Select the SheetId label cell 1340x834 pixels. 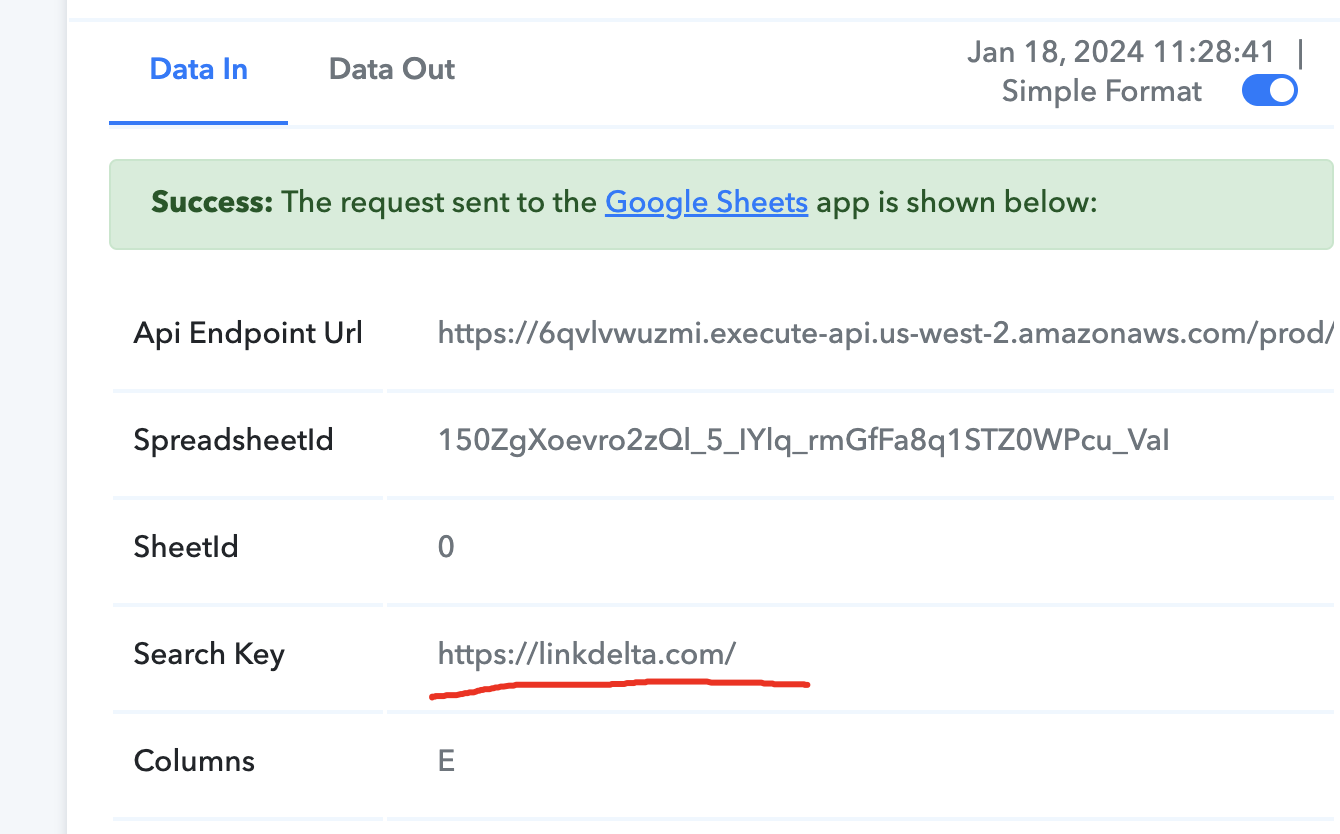click(248, 547)
